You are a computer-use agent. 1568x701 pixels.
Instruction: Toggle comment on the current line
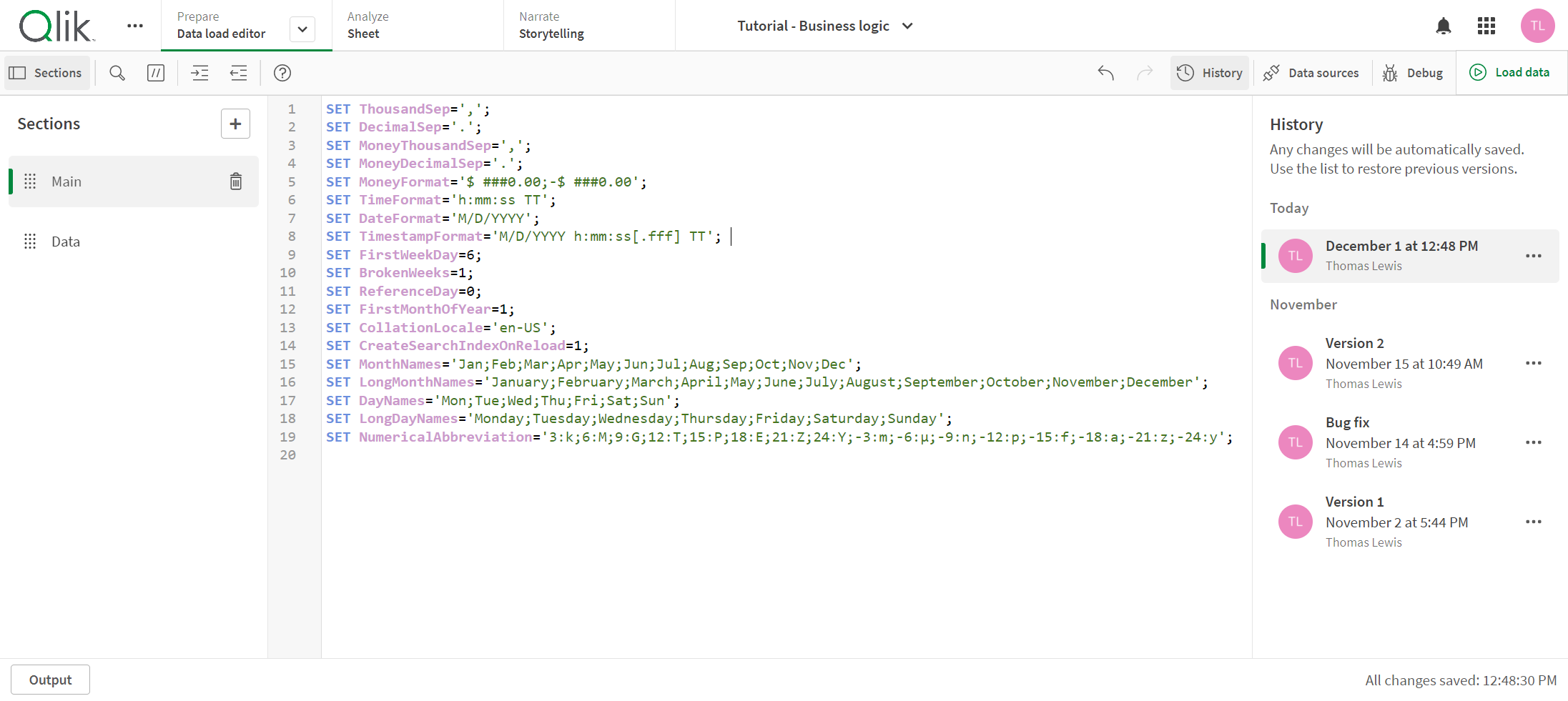(x=156, y=73)
